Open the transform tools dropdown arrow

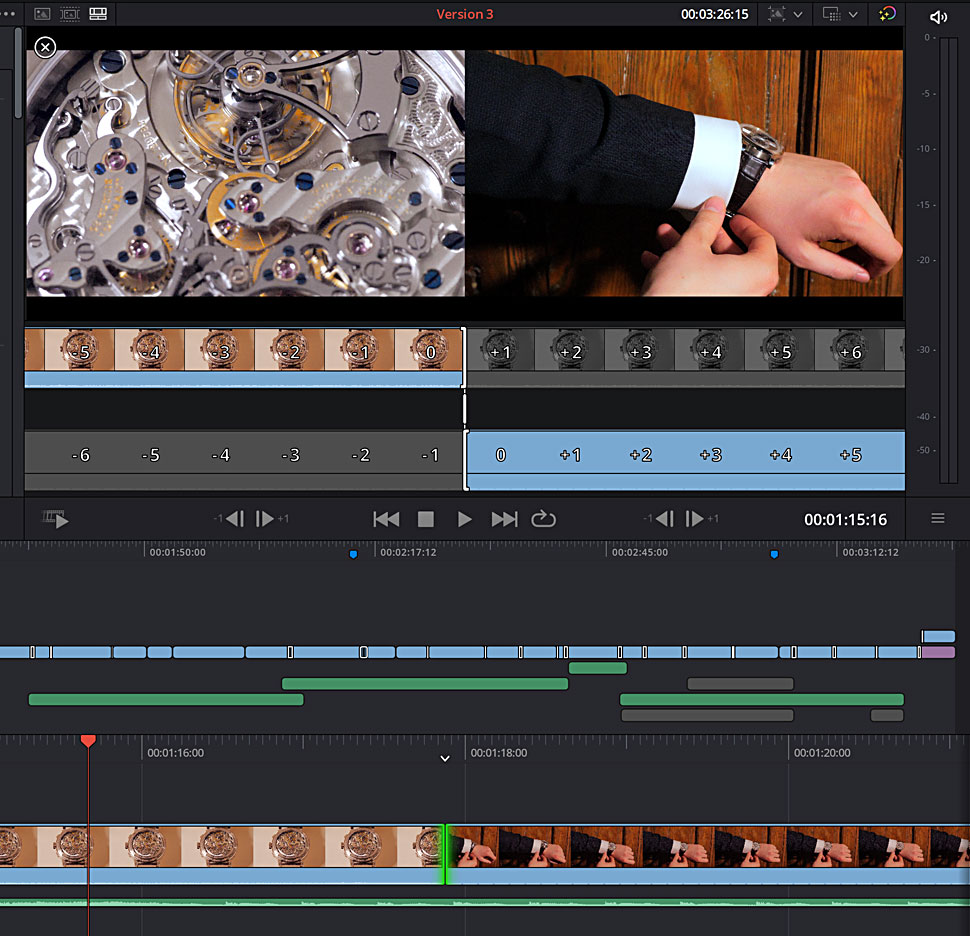point(798,14)
